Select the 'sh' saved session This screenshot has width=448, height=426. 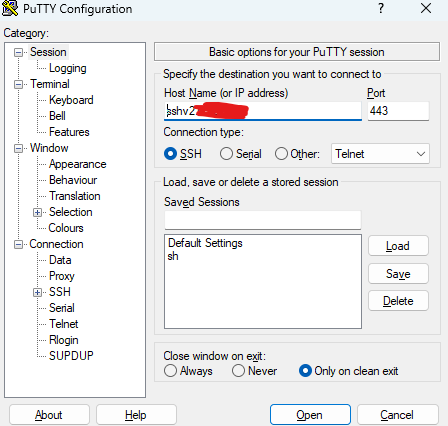(x=173, y=256)
